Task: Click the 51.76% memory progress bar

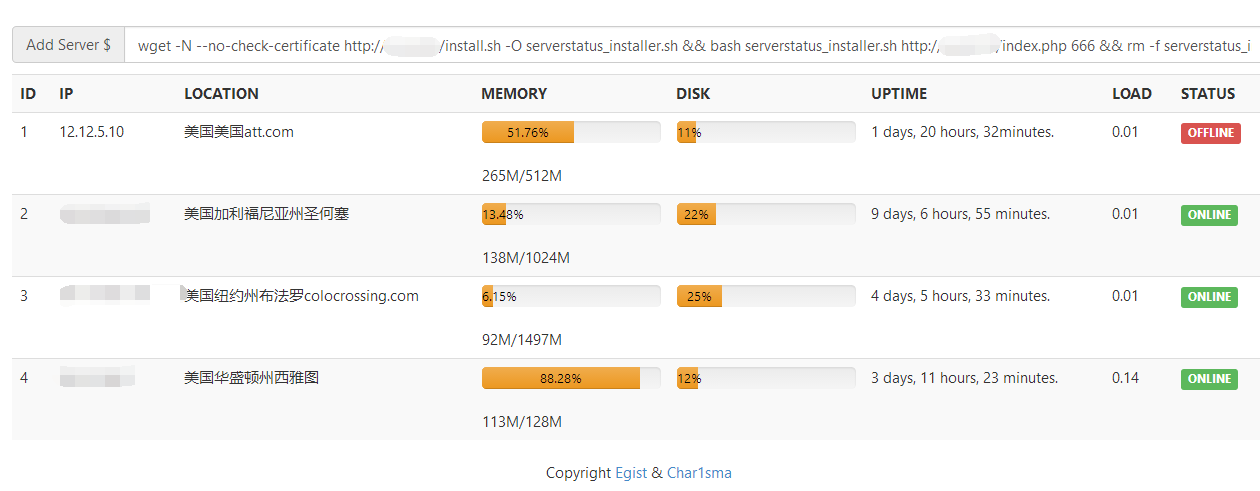Action: (571, 132)
